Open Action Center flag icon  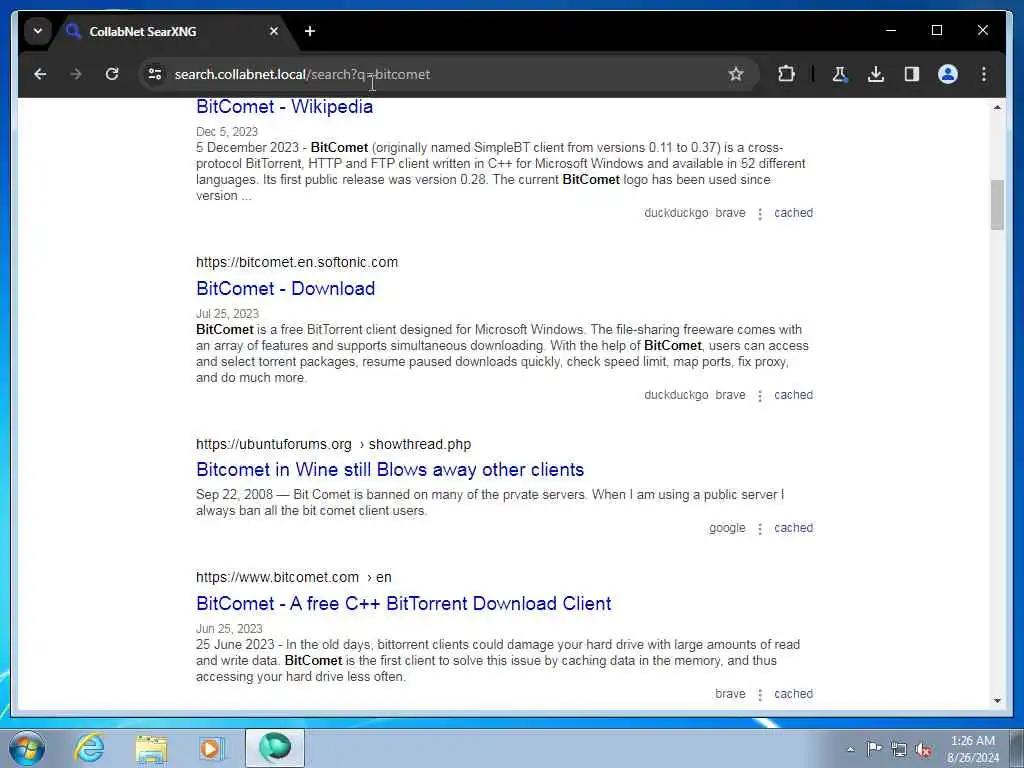pos(874,748)
